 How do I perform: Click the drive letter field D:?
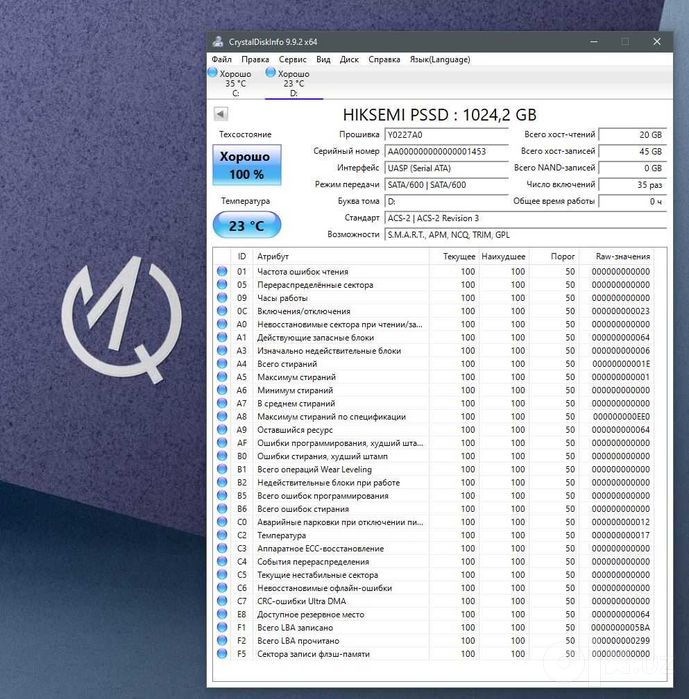[x=446, y=201]
